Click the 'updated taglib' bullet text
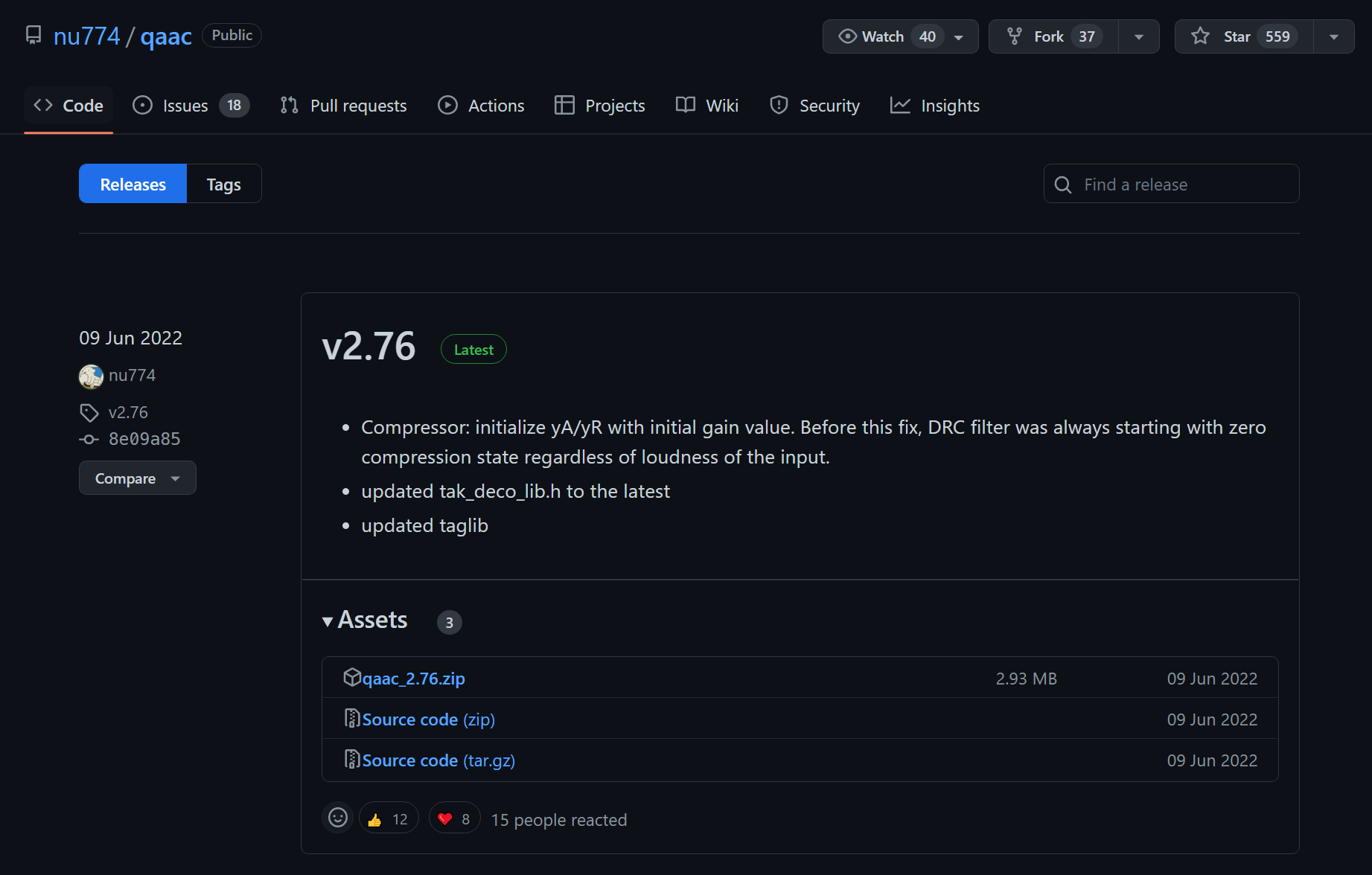The image size is (1372, 875). tap(424, 525)
